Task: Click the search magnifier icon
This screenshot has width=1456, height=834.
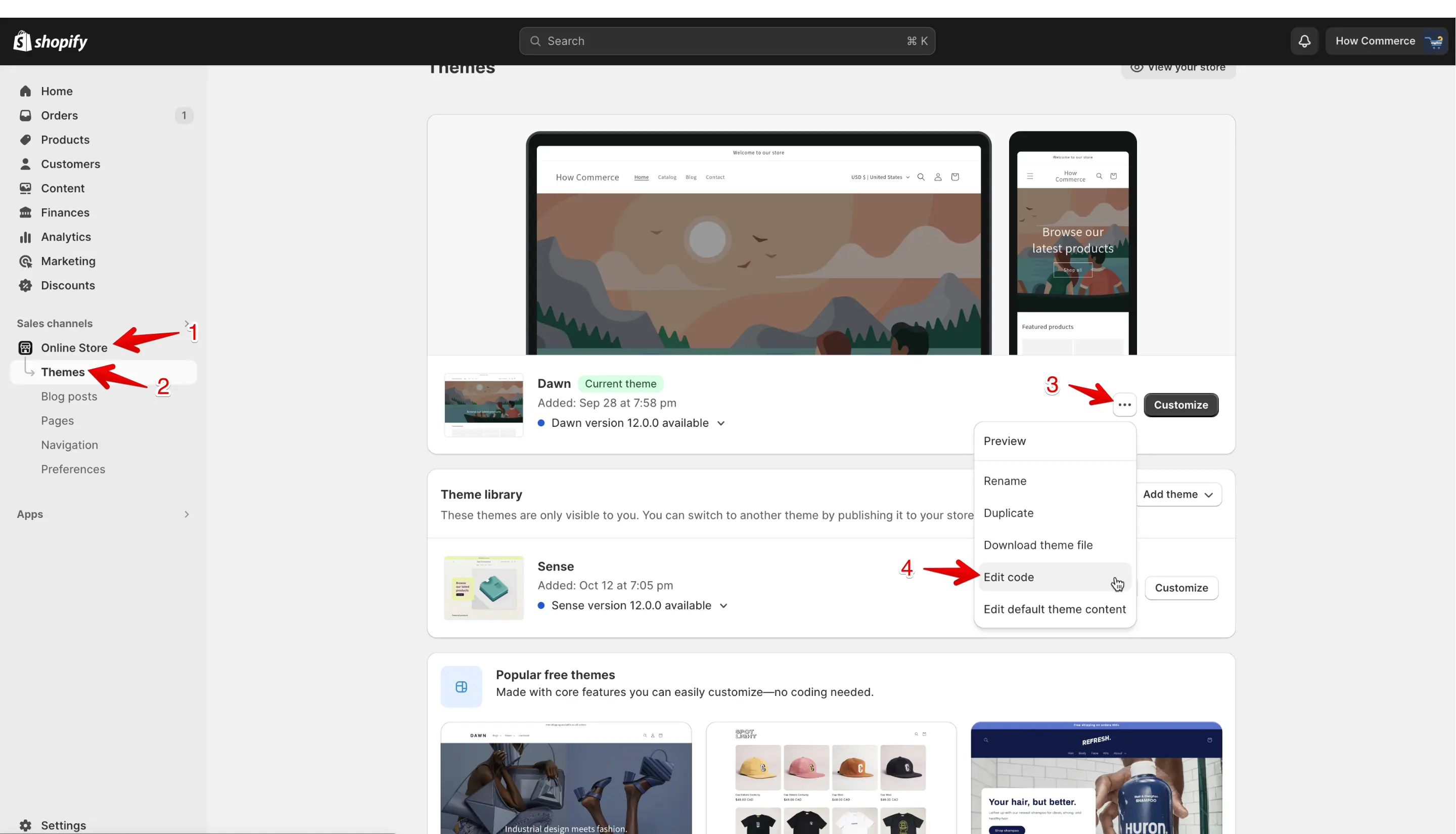Action: (535, 41)
